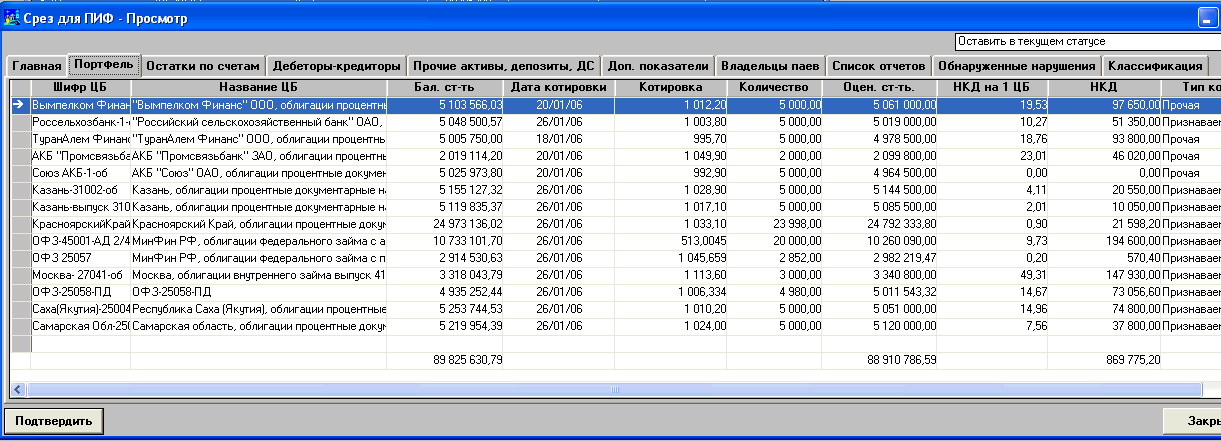Select the Саха(Якутия) row

[616, 308]
